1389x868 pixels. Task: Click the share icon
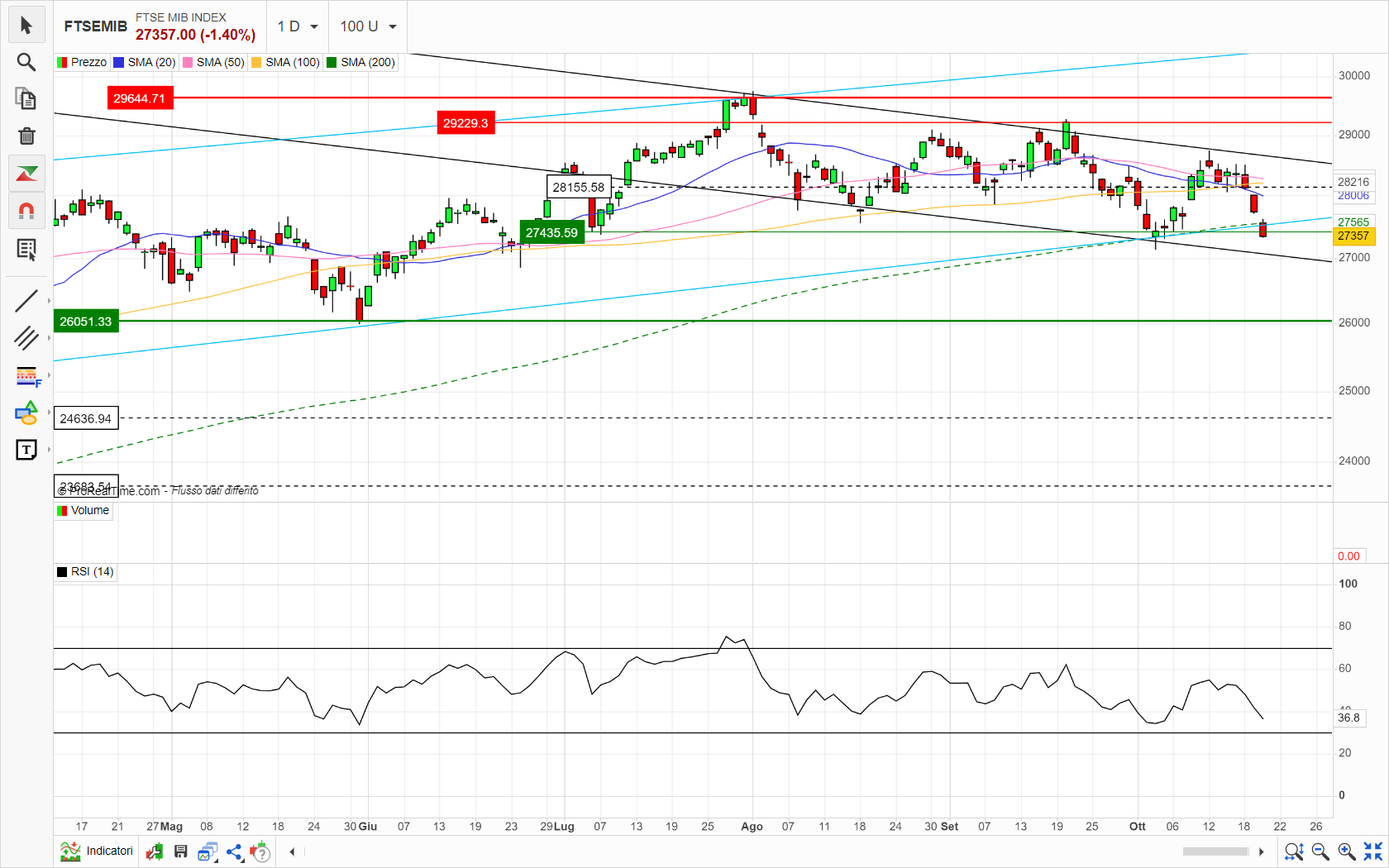(234, 851)
